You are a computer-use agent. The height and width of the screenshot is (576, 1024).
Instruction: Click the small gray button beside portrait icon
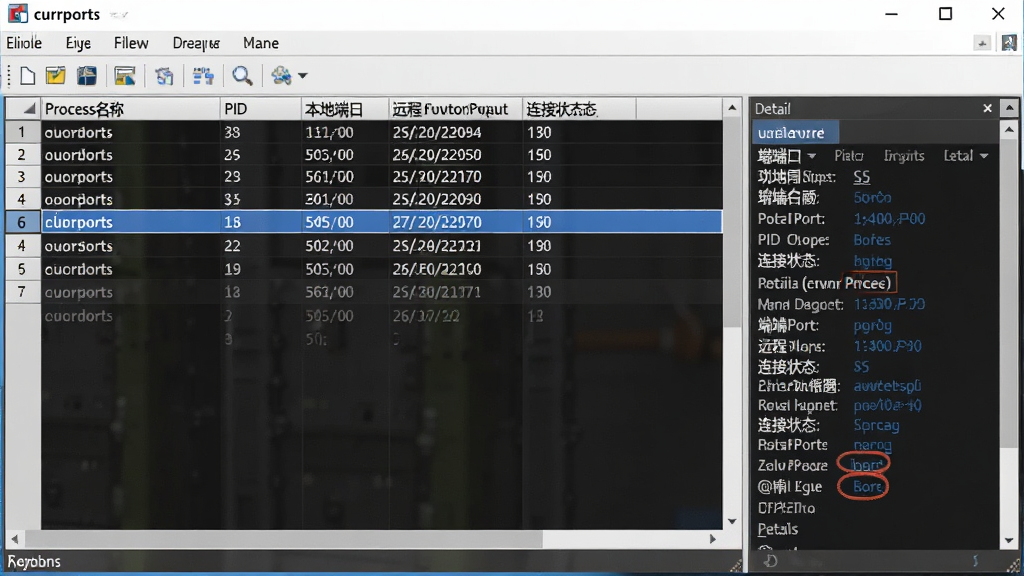(x=982, y=43)
